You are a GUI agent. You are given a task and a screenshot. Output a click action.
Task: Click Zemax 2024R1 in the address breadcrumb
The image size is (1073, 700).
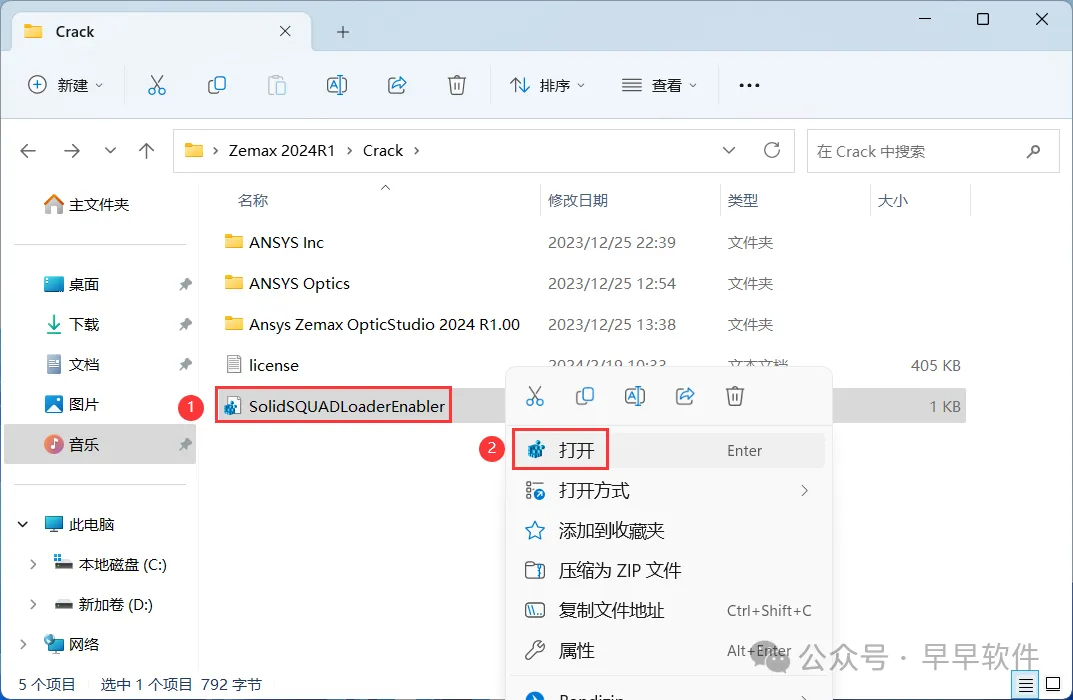[282, 151]
